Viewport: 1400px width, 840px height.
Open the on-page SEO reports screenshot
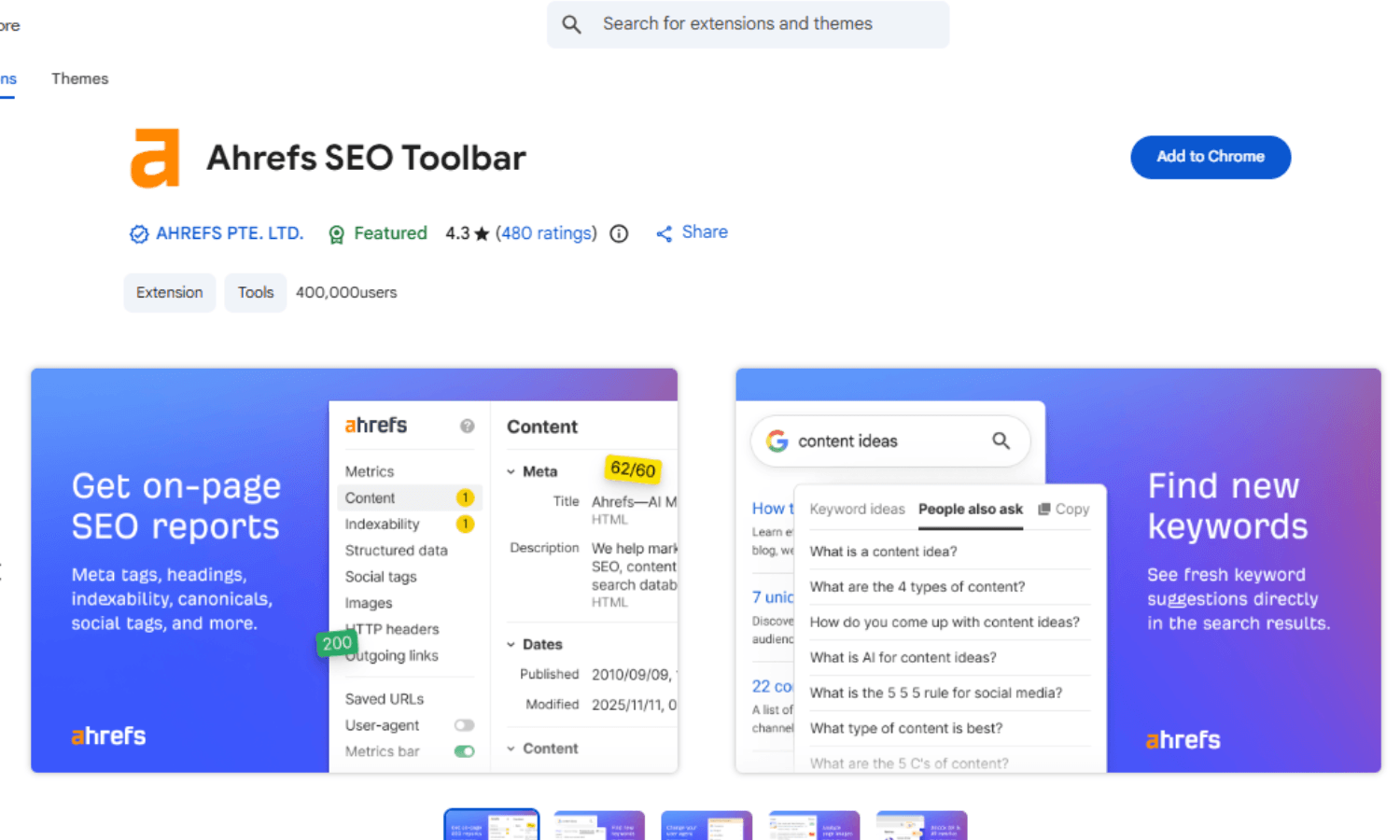[355, 570]
